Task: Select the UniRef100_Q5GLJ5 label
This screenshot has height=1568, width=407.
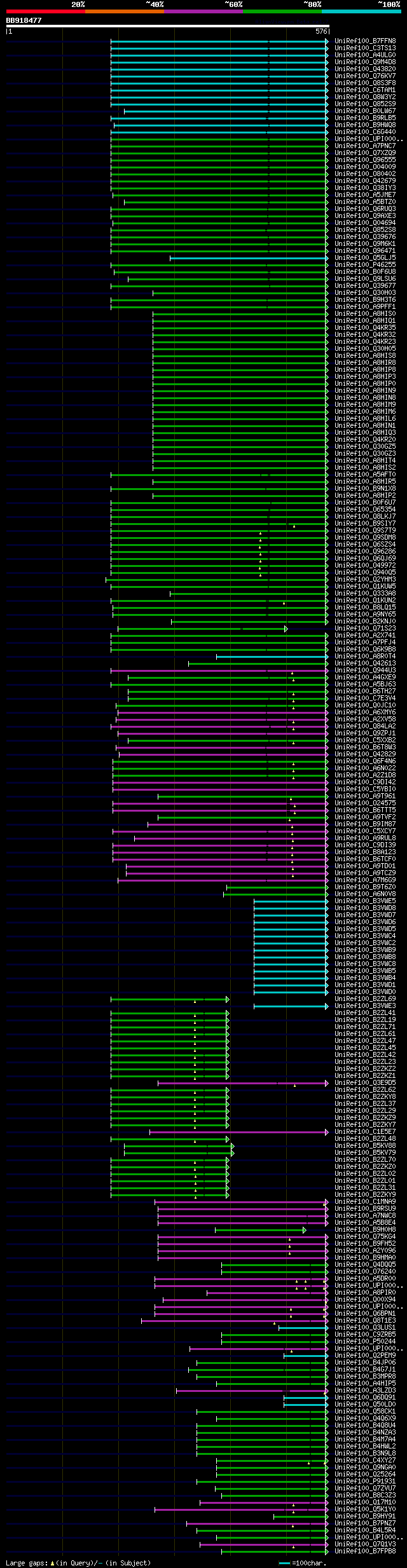Action: click(x=365, y=257)
